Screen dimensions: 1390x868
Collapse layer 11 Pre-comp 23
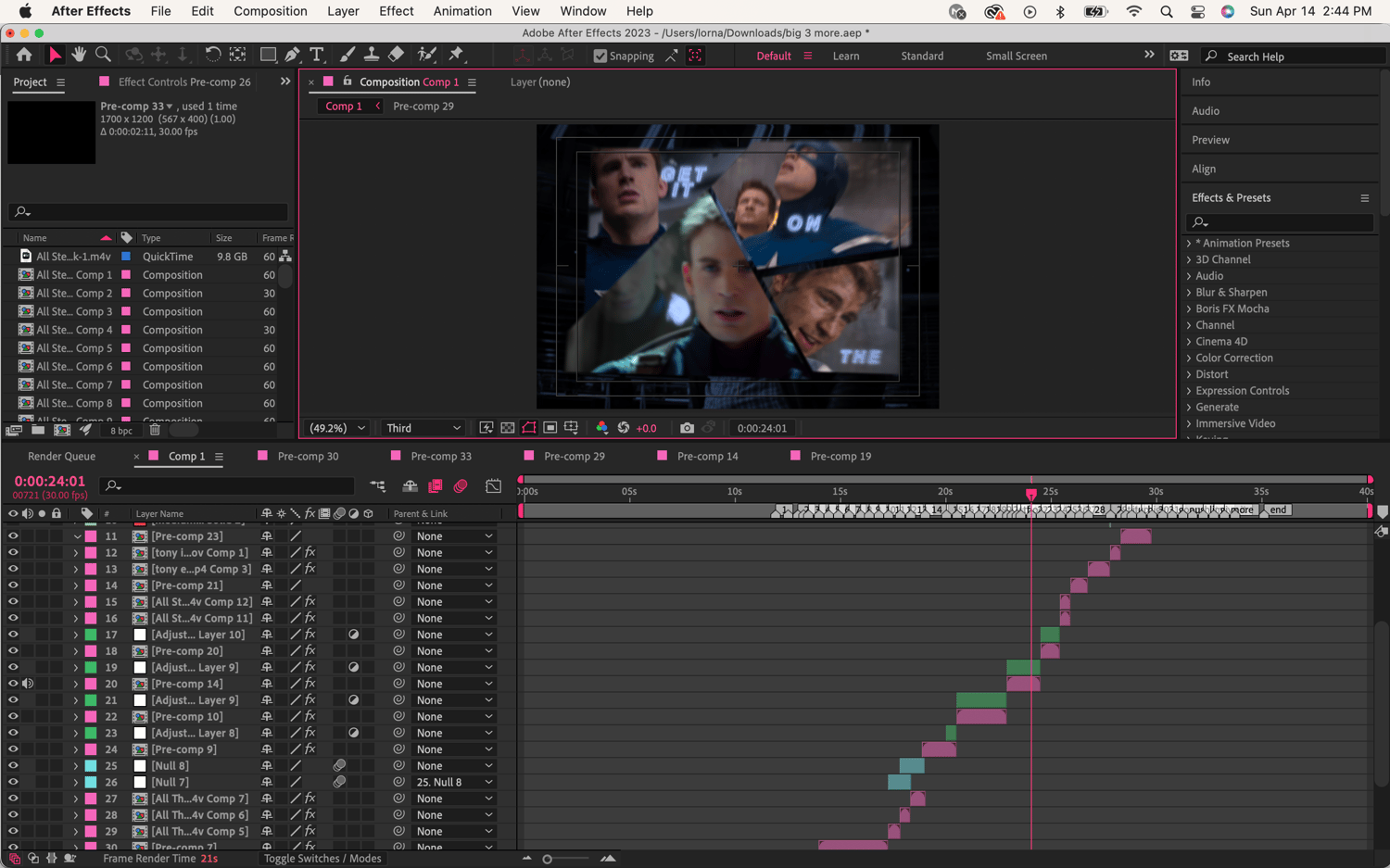pos(77,536)
